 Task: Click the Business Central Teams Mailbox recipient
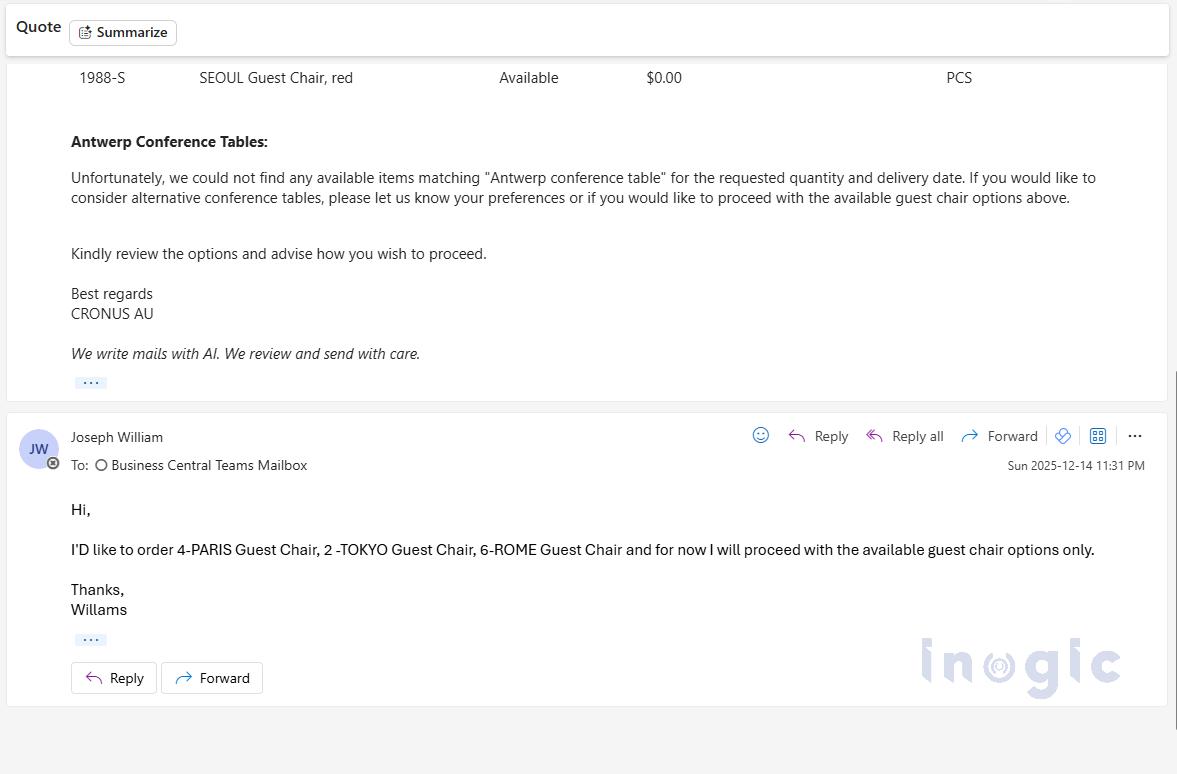pos(209,465)
